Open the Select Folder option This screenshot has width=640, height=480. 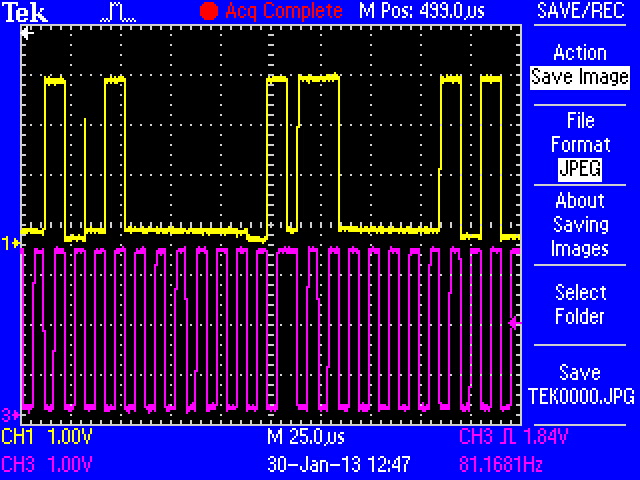click(580, 305)
